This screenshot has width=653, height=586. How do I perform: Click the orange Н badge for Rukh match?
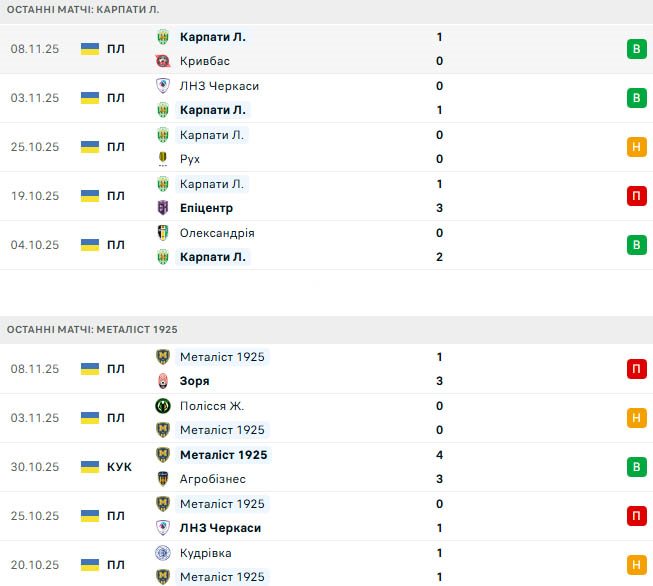(636, 147)
